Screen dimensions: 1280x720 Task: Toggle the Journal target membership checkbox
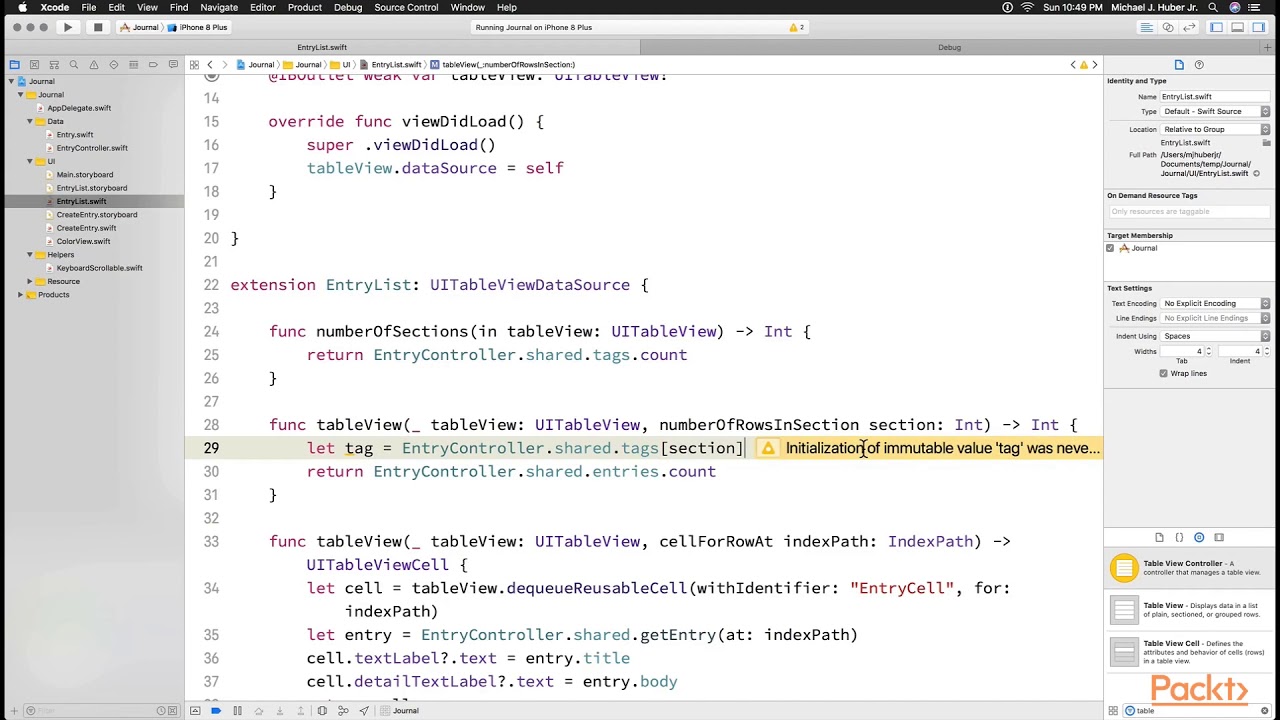coord(1110,248)
